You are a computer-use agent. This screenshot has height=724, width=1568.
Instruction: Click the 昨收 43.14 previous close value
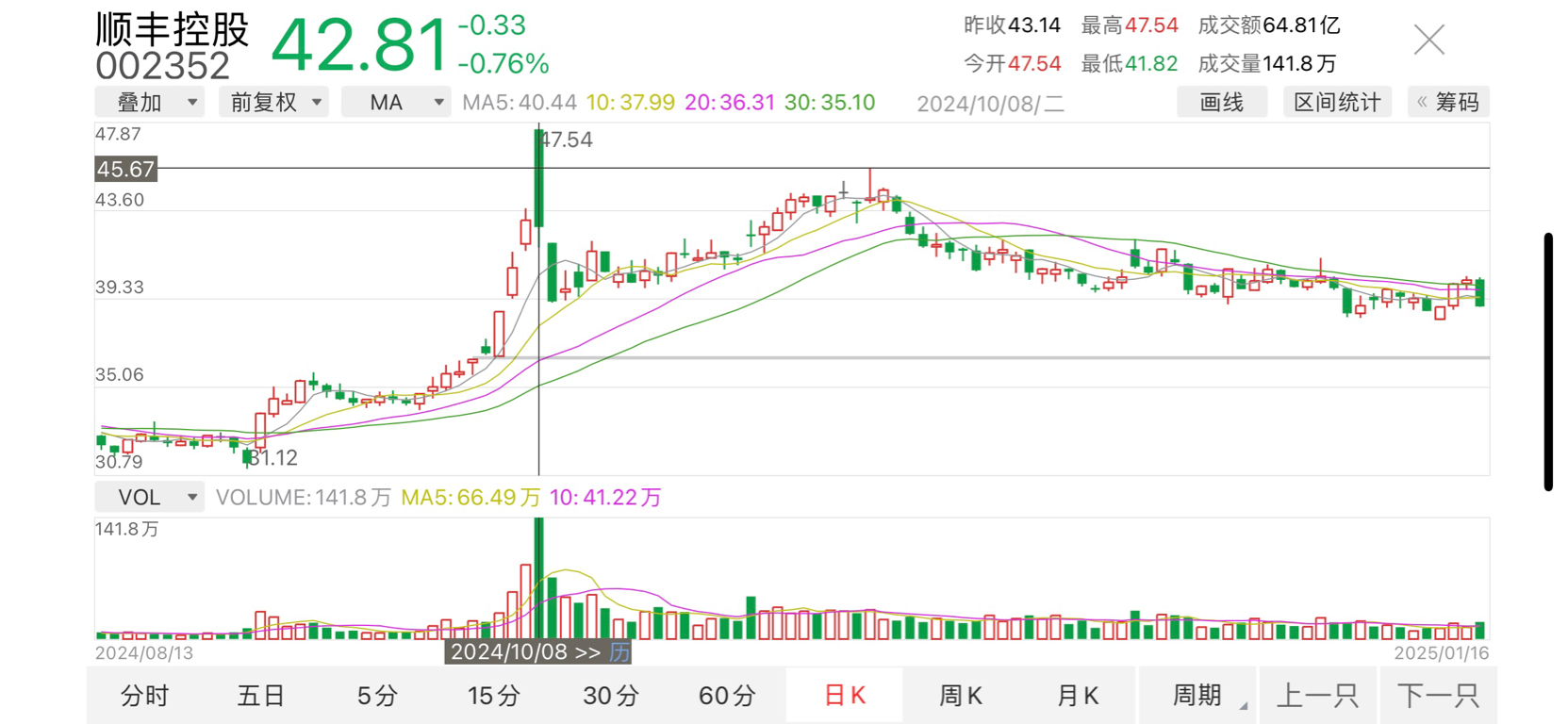point(1012,25)
